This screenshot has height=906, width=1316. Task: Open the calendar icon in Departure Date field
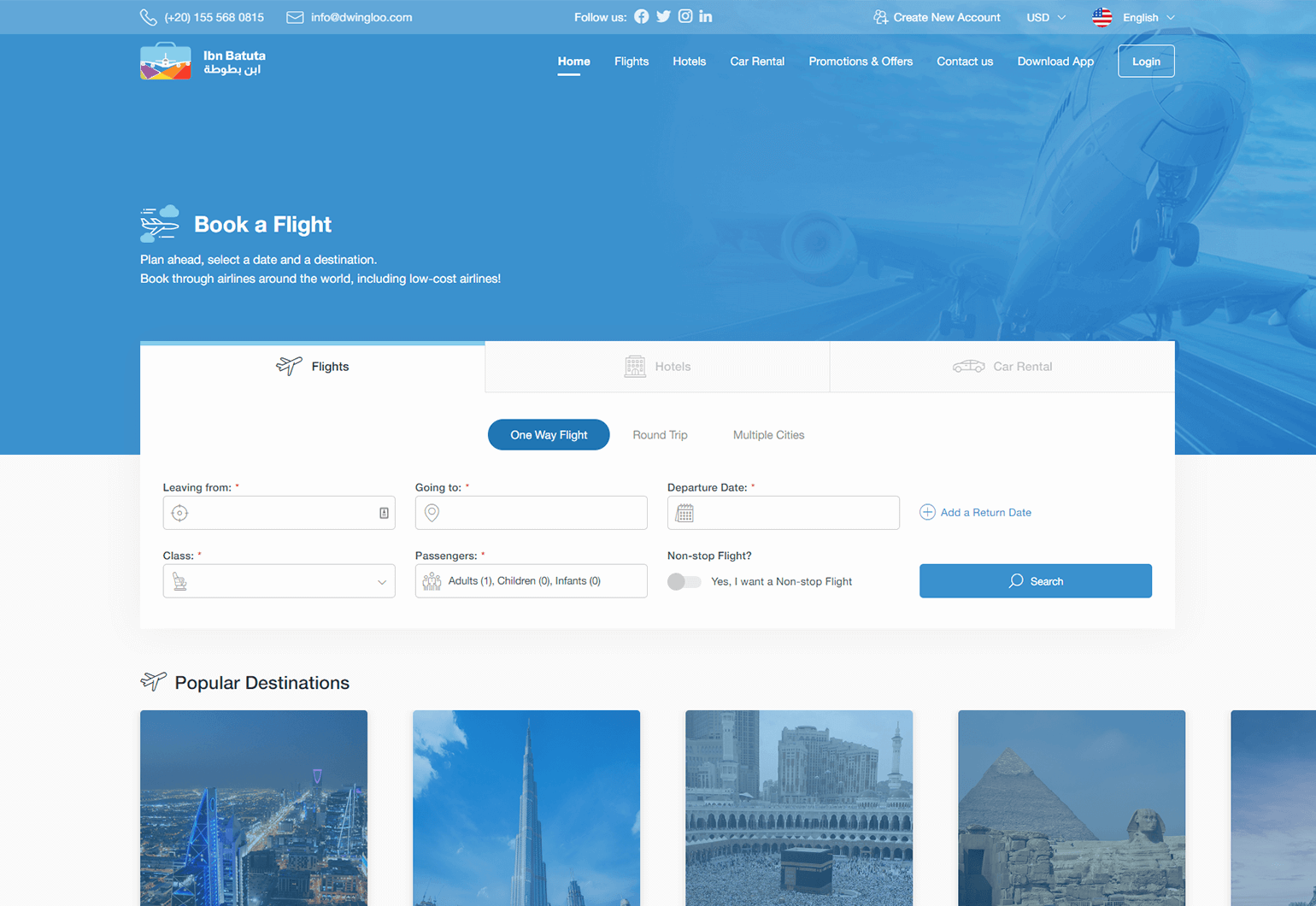pyautogui.click(x=684, y=512)
